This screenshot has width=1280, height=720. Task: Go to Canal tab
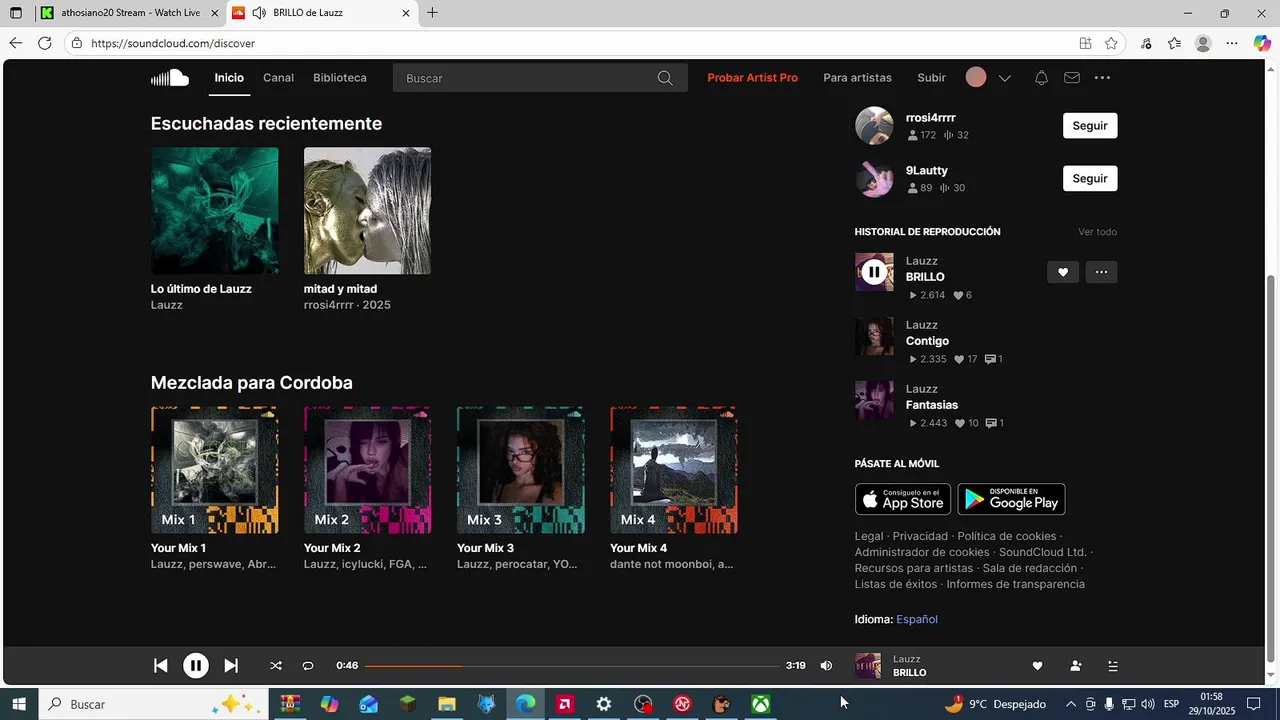[278, 78]
